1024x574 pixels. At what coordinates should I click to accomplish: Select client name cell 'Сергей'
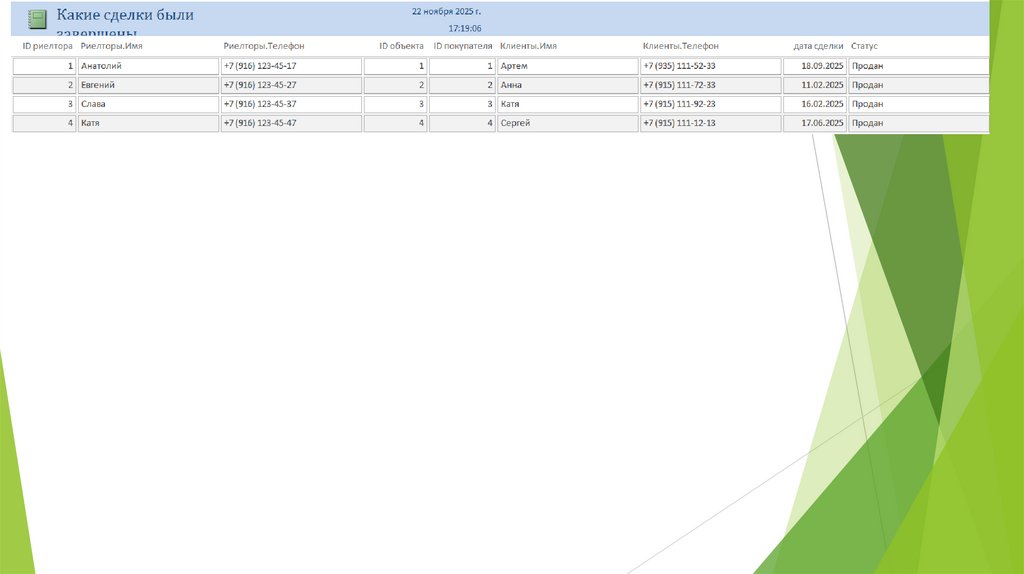[x=568, y=123]
